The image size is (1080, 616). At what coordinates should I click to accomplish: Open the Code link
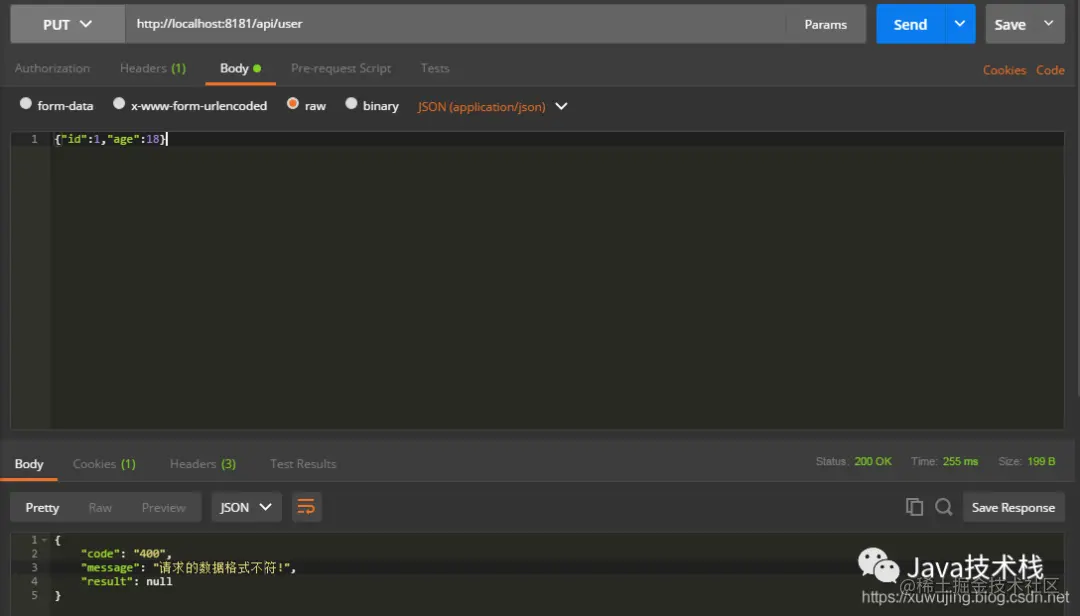click(x=1050, y=70)
